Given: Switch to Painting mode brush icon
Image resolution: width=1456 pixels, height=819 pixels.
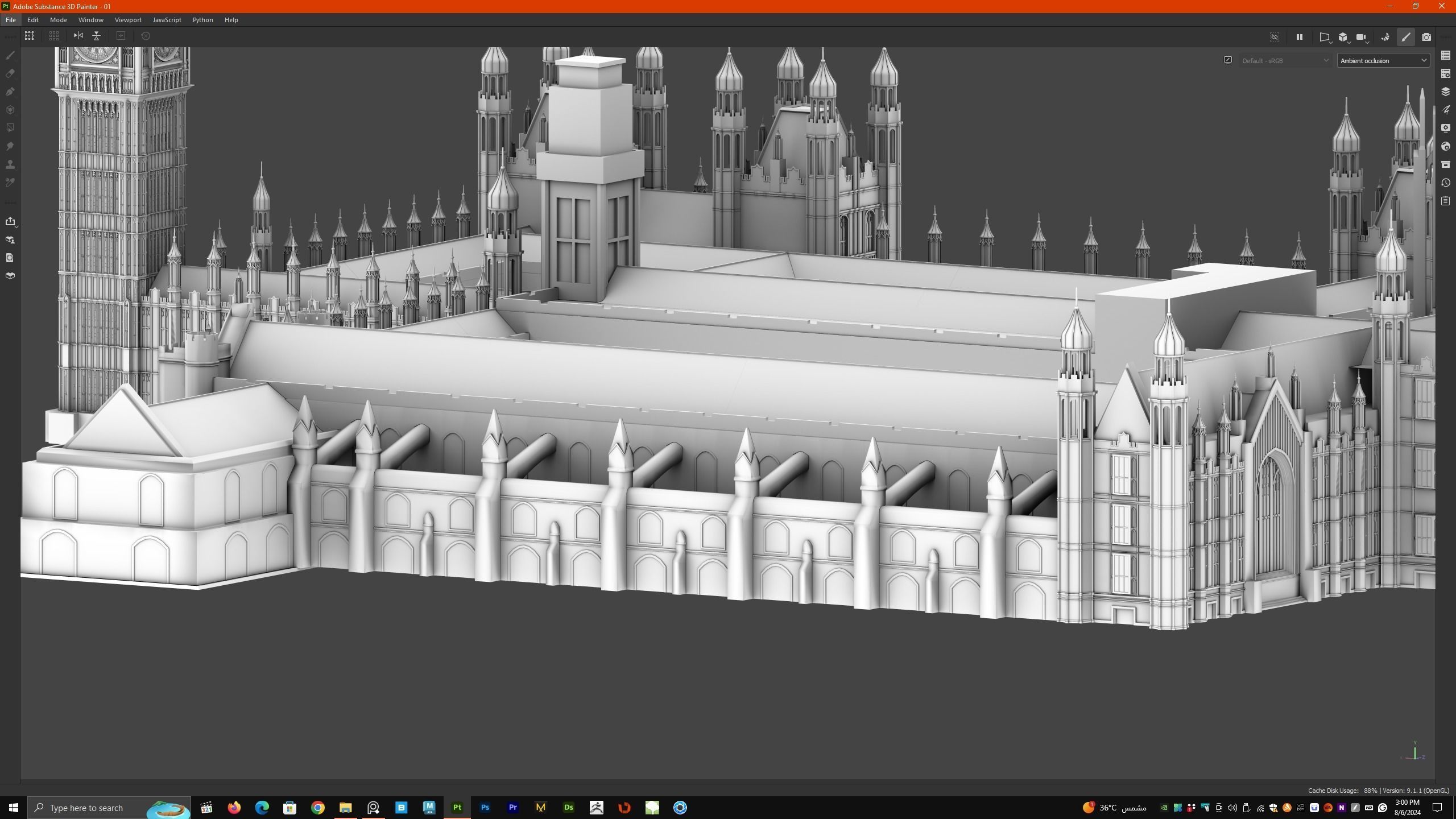Looking at the screenshot, I should click(1406, 37).
